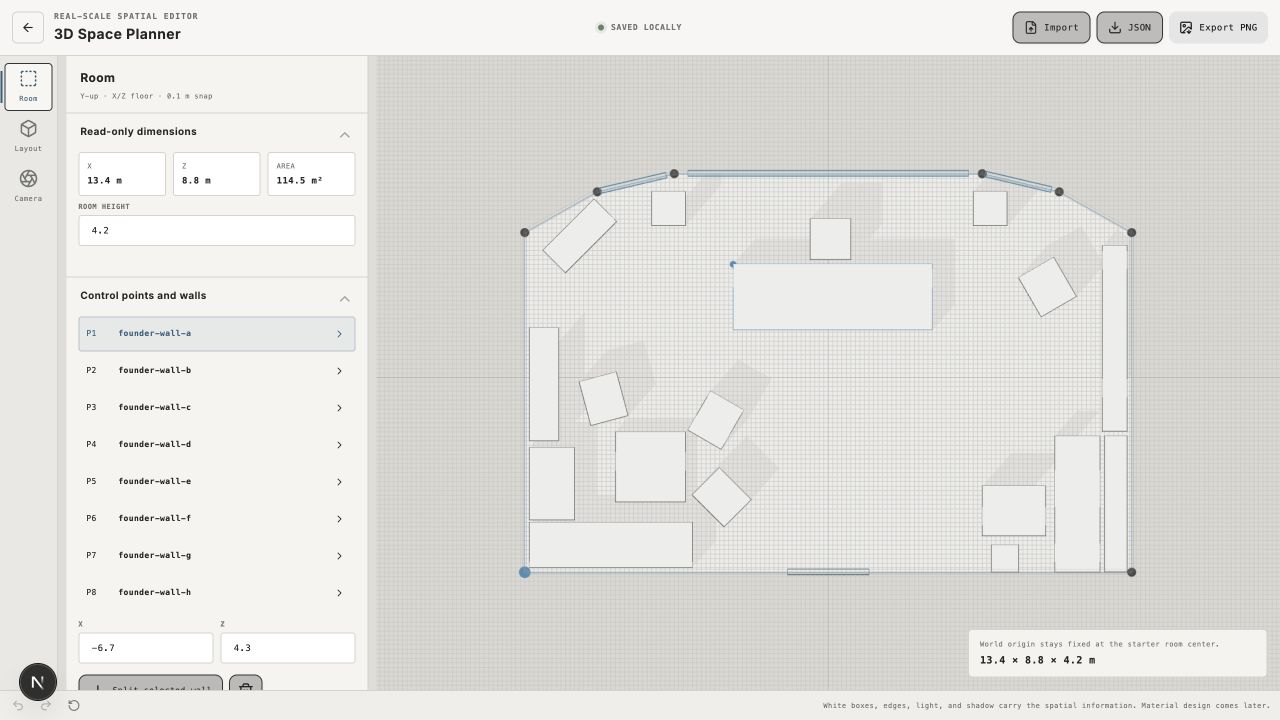Screen dimensions: 1280x720
Task: Select P6 founder-wall-f row
Action: (217, 519)
